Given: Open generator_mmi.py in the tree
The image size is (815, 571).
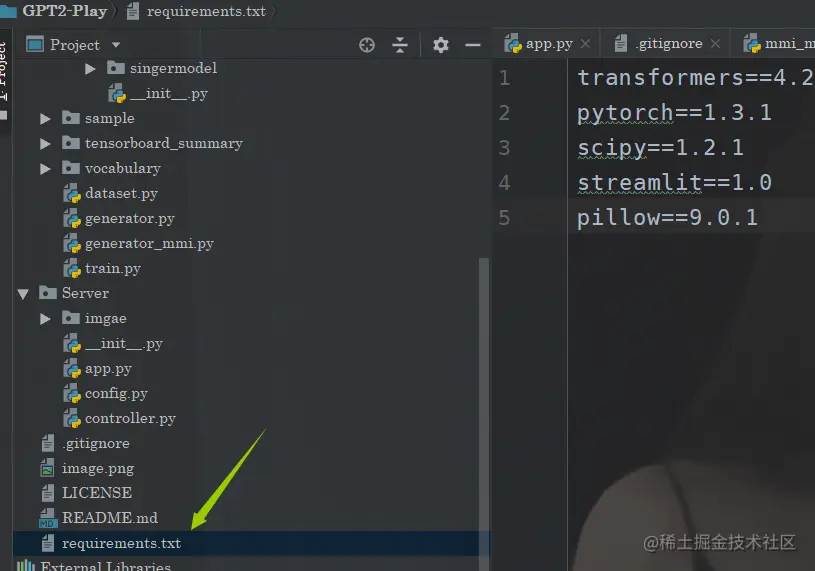Looking at the screenshot, I should tap(149, 244).
